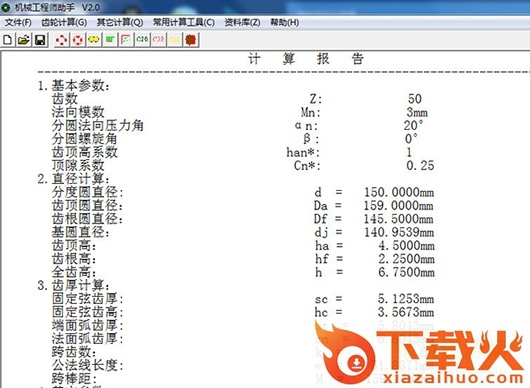Screen dimensions: 530x388
Task: Click the 齿顶高系数 label
Action: 85,152
